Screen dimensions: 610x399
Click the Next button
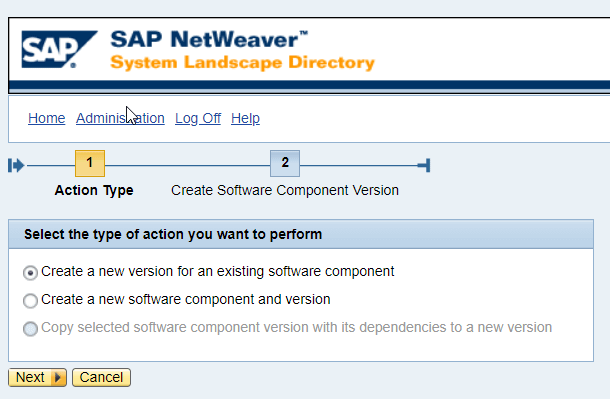pos(37,377)
